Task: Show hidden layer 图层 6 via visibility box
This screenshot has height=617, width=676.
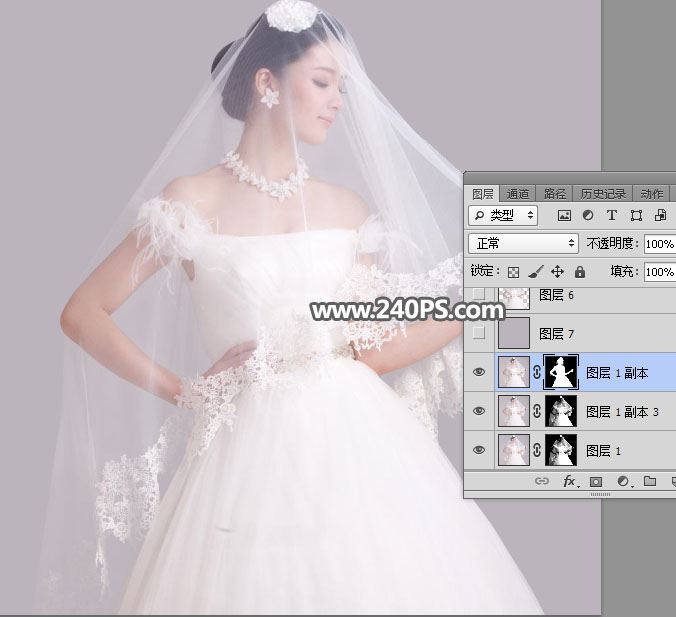Action: [x=479, y=294]
